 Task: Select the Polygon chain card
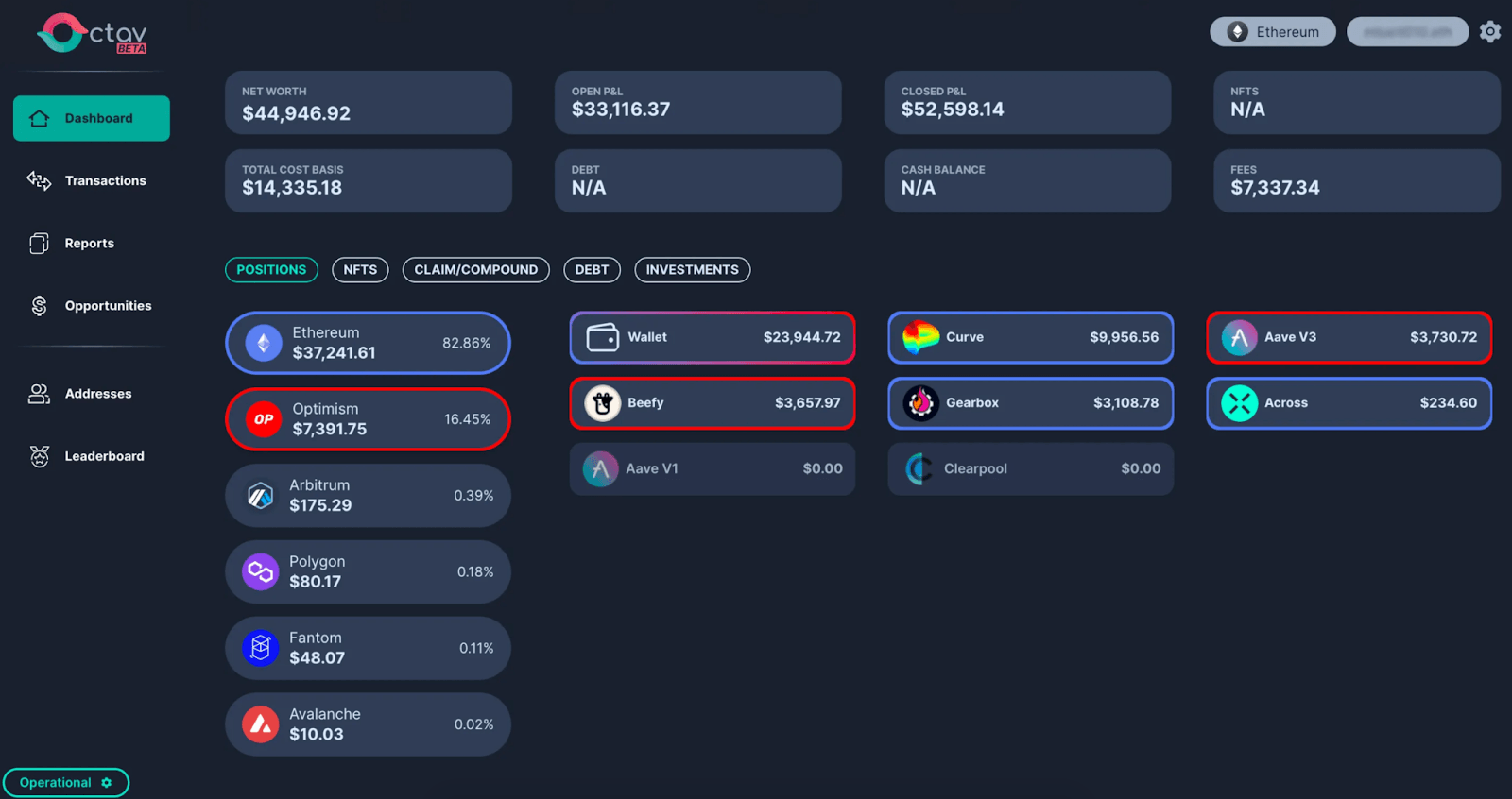[368, 572]
